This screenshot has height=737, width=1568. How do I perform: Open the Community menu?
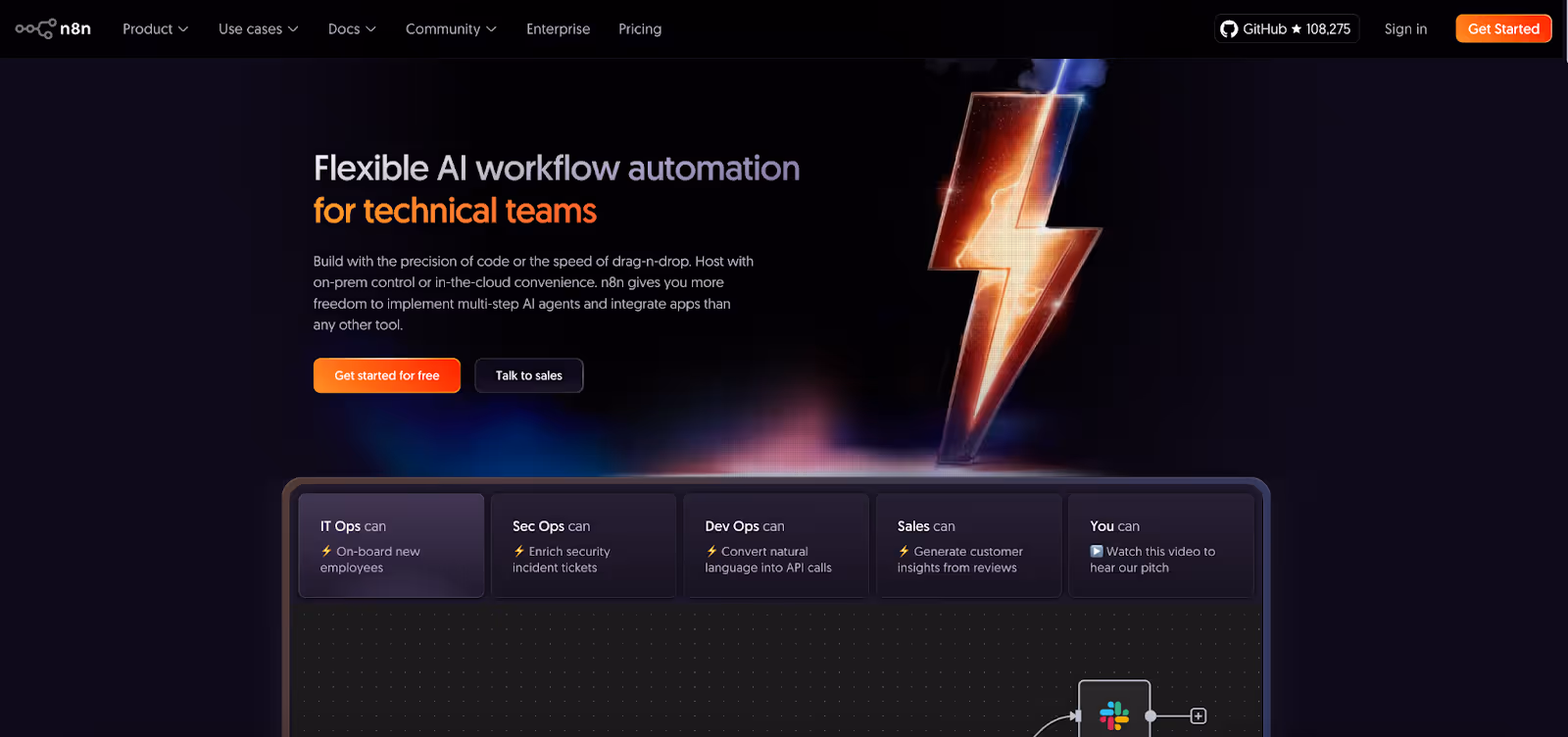click(451, 29)
